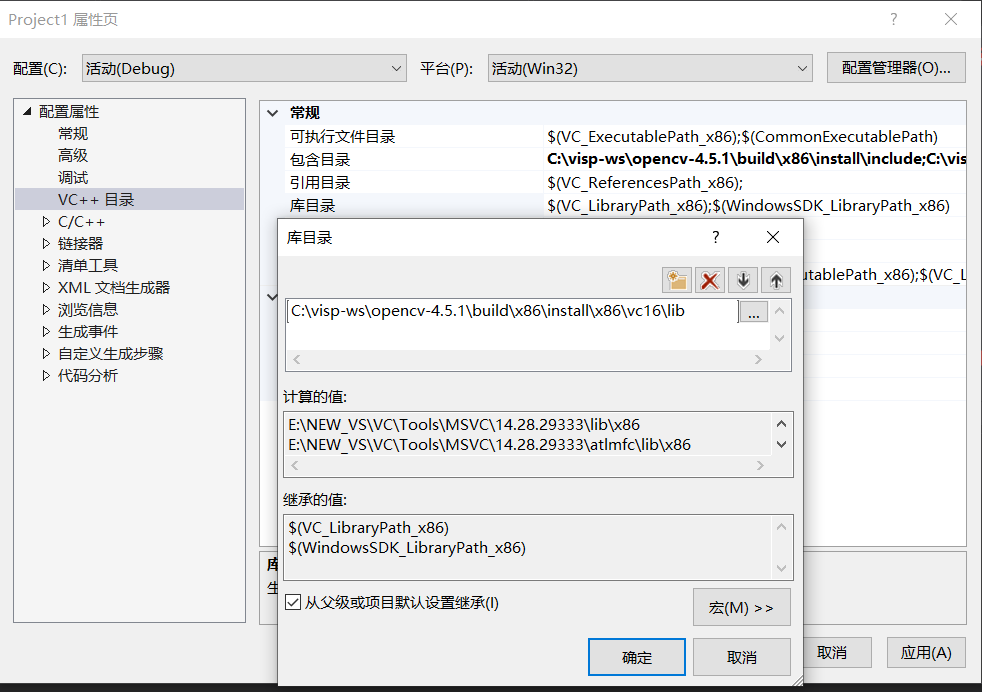The image size is (982, 692).
Task: Expand the 链接器 tree node
Action: coord(46,244)
